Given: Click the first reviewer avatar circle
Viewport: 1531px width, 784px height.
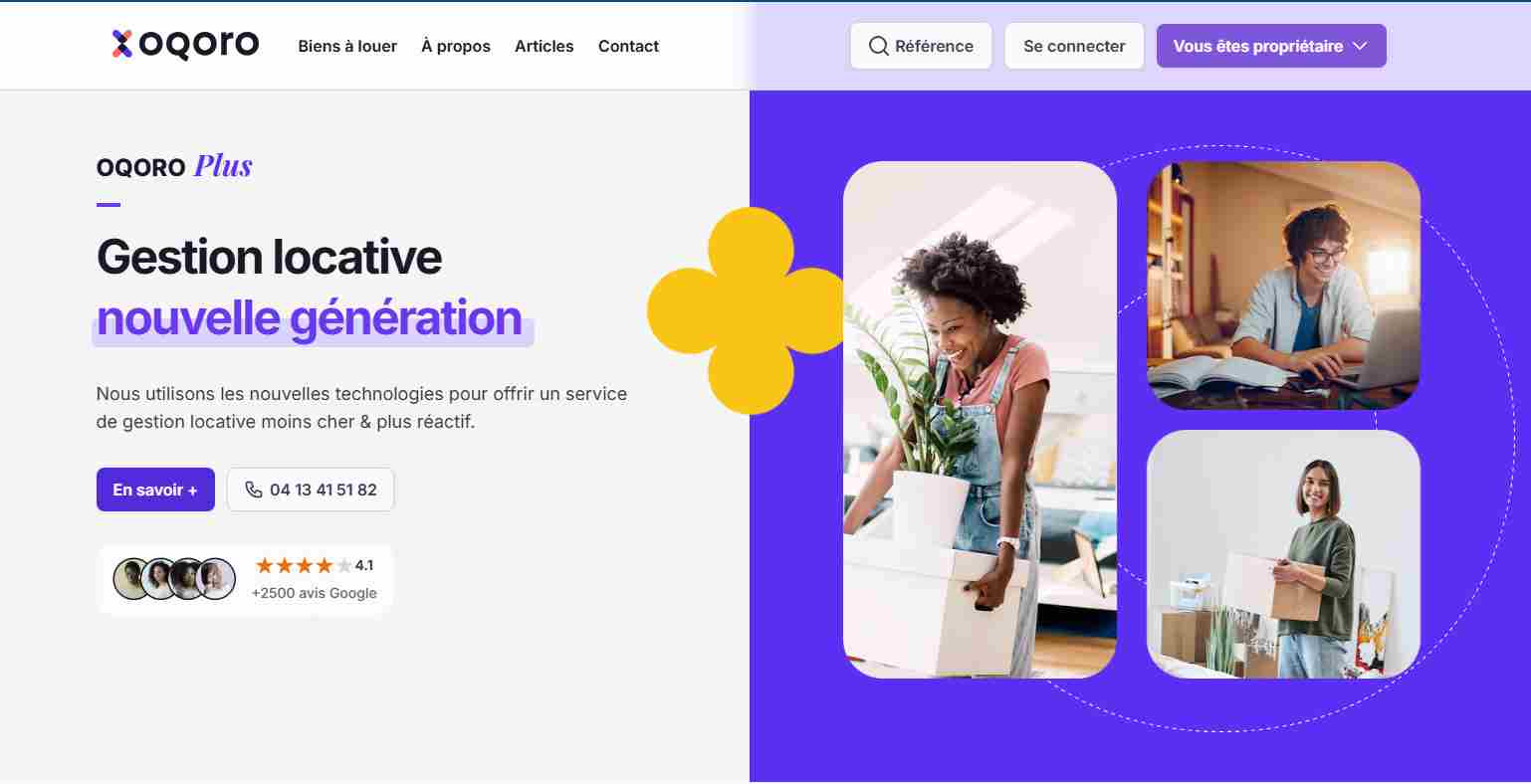Looking at the screenshot, I should (x=131, y=579).
